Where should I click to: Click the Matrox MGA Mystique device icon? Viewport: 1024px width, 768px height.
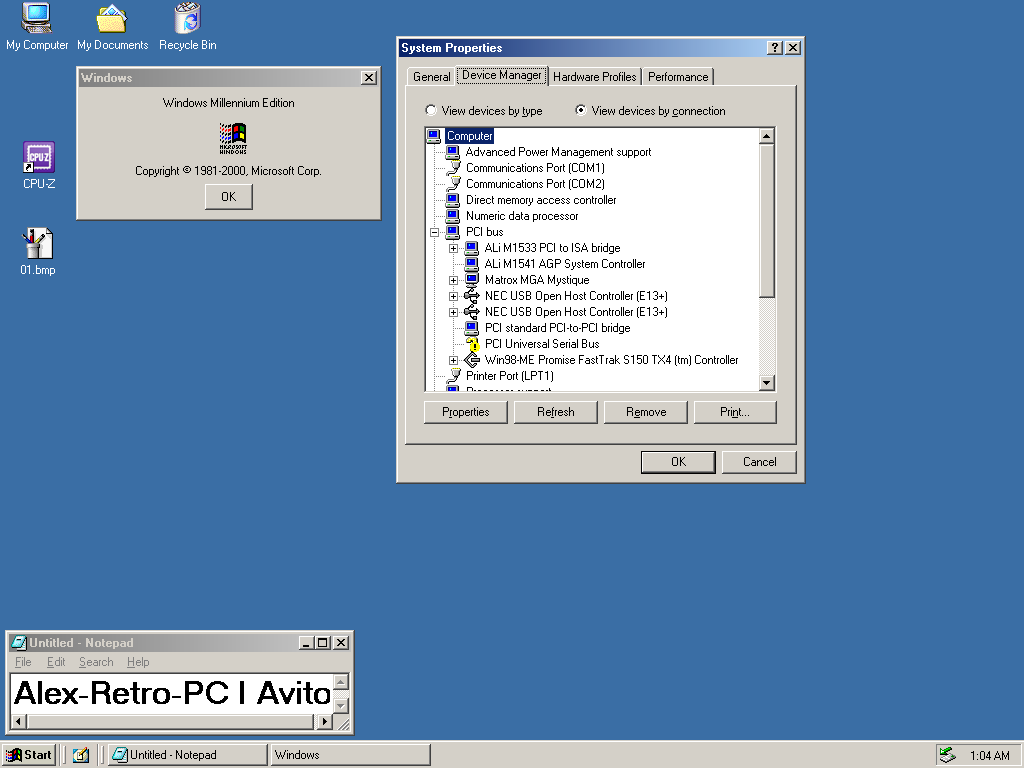click(x=472, y=280)
